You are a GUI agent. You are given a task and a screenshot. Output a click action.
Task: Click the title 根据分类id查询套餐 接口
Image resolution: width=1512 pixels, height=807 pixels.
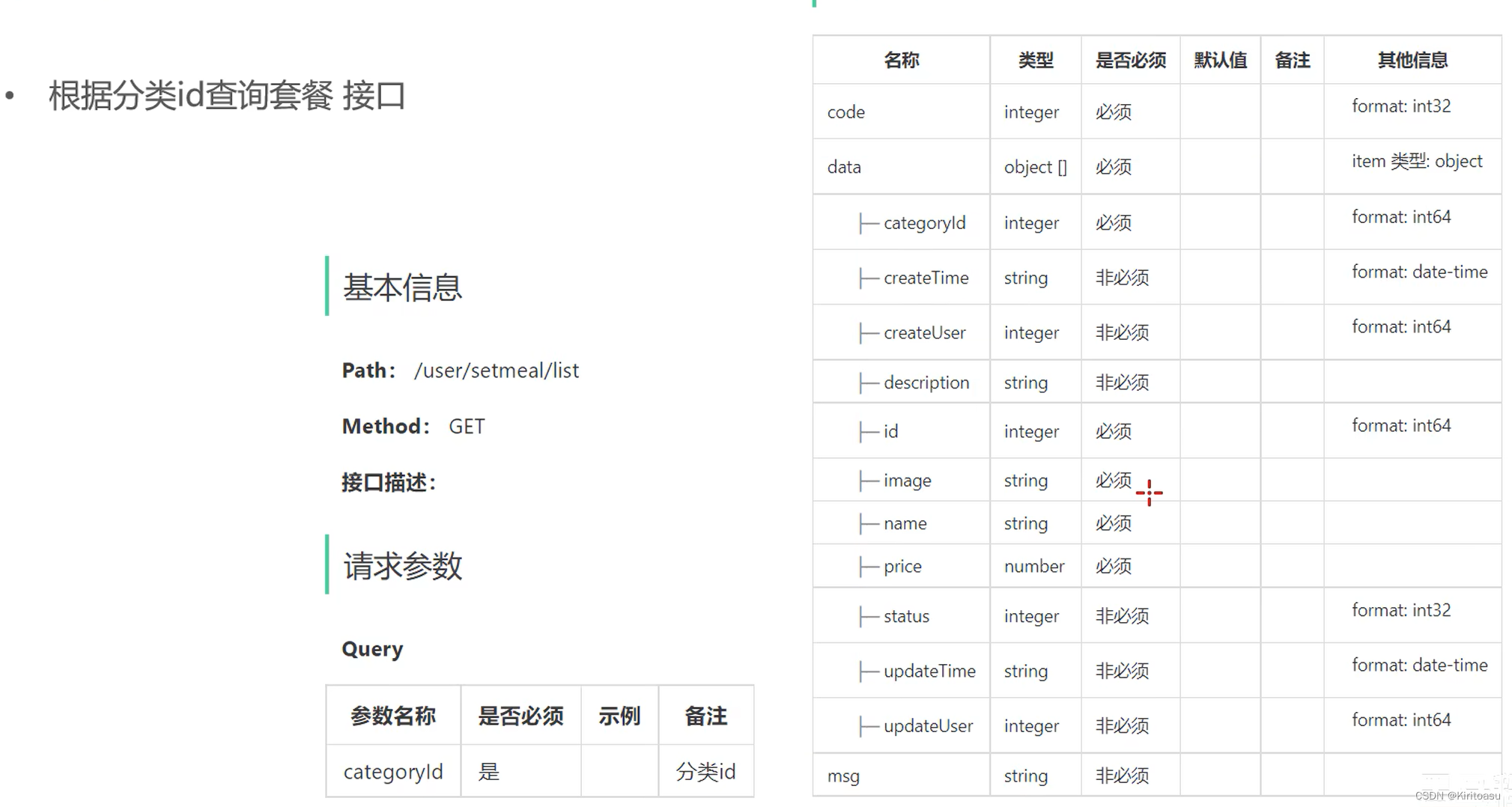(225, 95)
